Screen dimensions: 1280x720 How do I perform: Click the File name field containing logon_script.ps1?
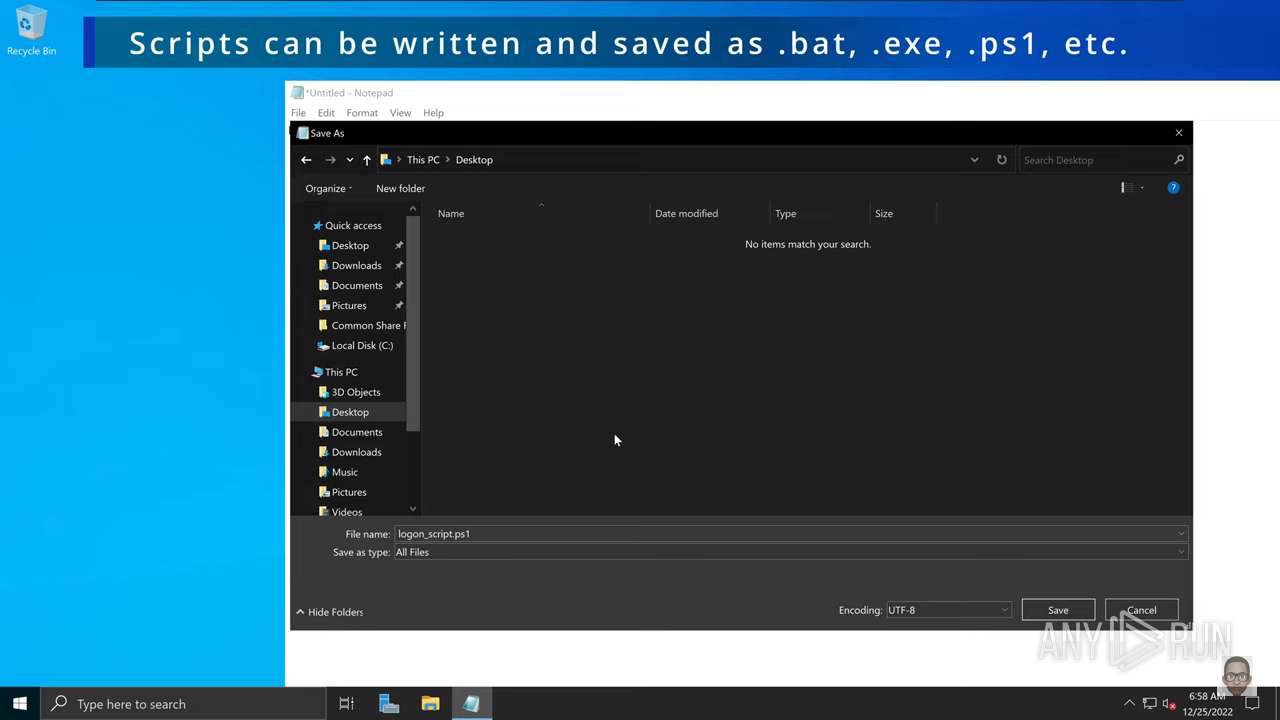click(790, 534)
